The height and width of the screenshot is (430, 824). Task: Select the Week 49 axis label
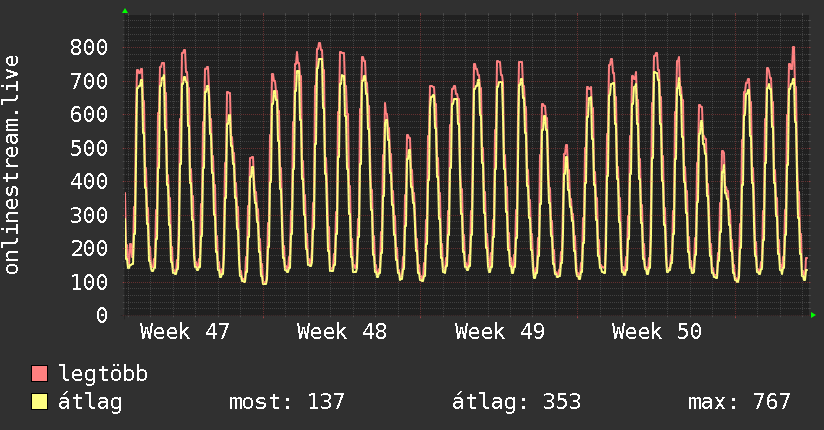point(500,332)
